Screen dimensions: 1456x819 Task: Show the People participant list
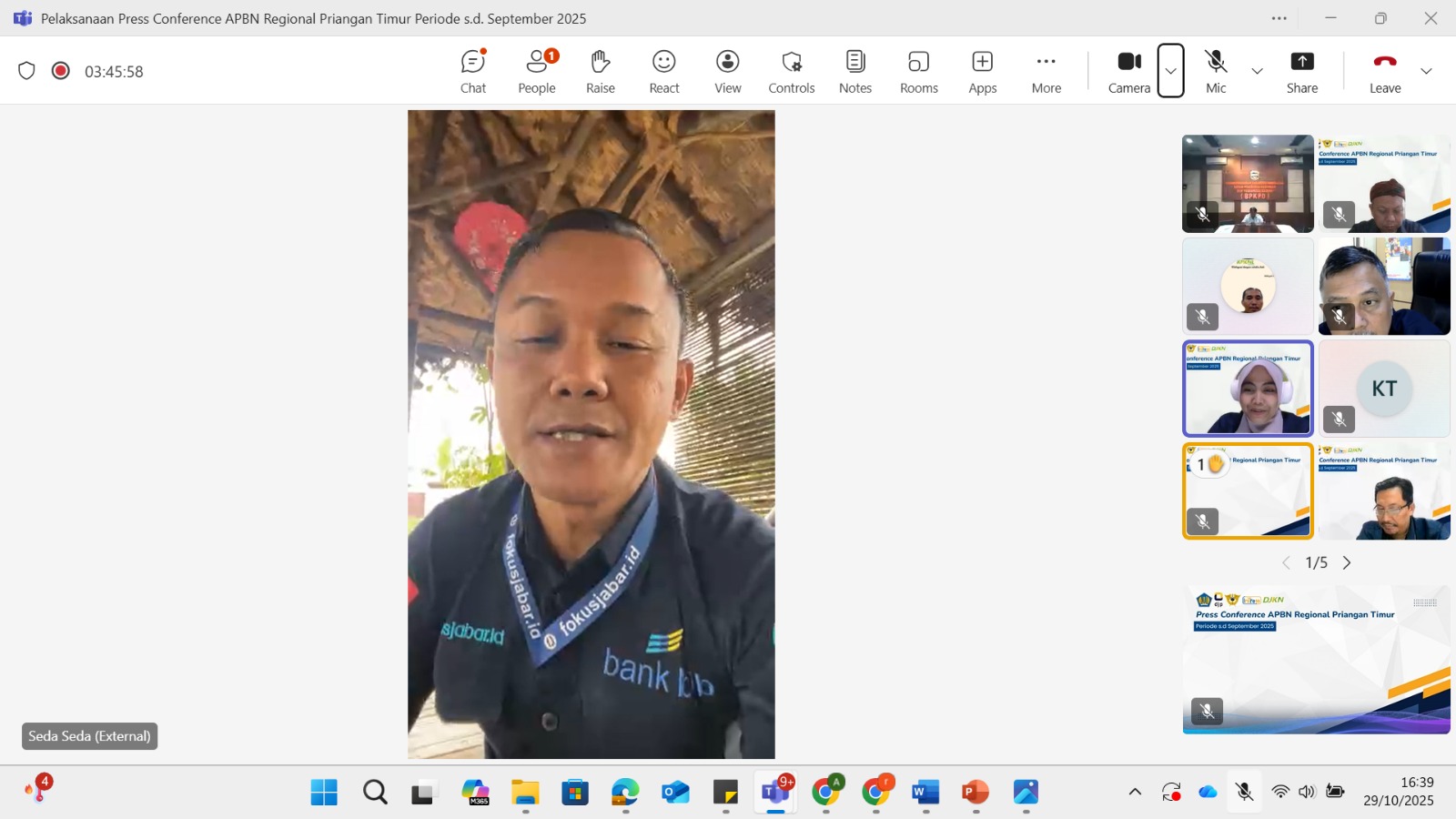(x=537, y=71)
